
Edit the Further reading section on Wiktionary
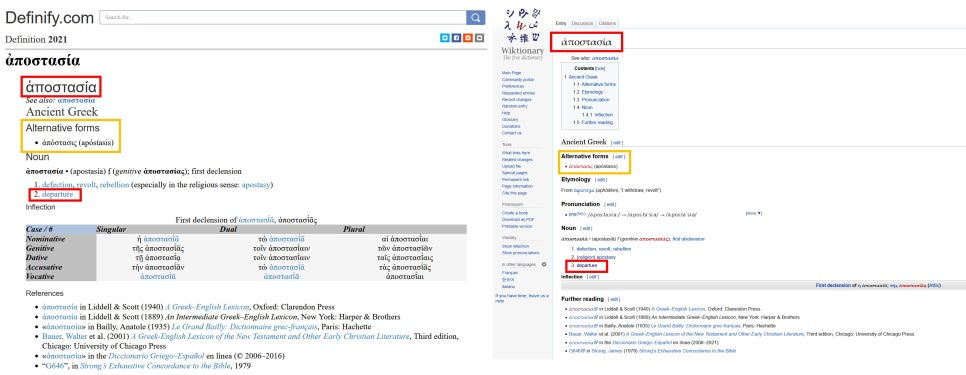click(614, 299)
